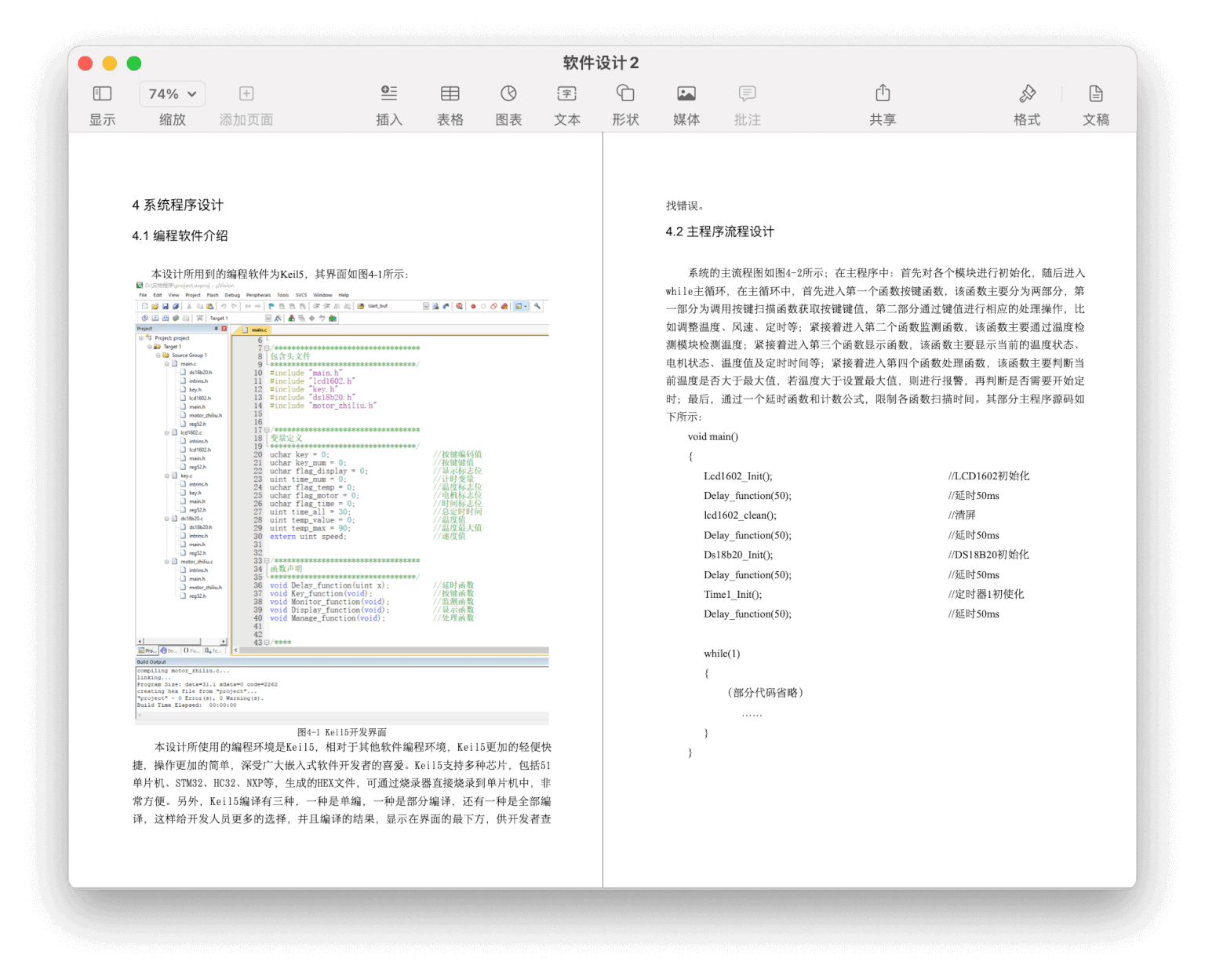Open the 74% zoom dropdown
Image resolution: width=1205 pixels, height=980 pixels.
click(x=172, y=94)
